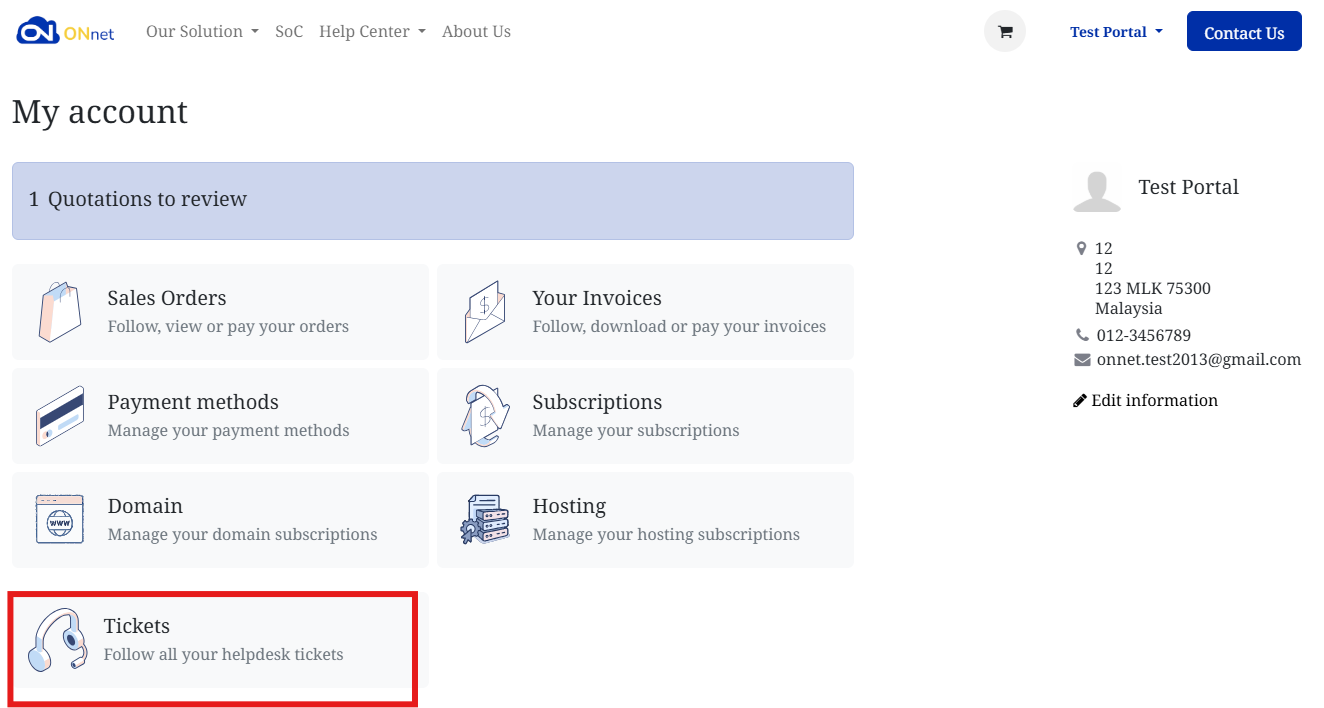Open Tickets helpdesk card title
Screen dimensions: 1324x708
pyautogui.click(x=137, y=626)
